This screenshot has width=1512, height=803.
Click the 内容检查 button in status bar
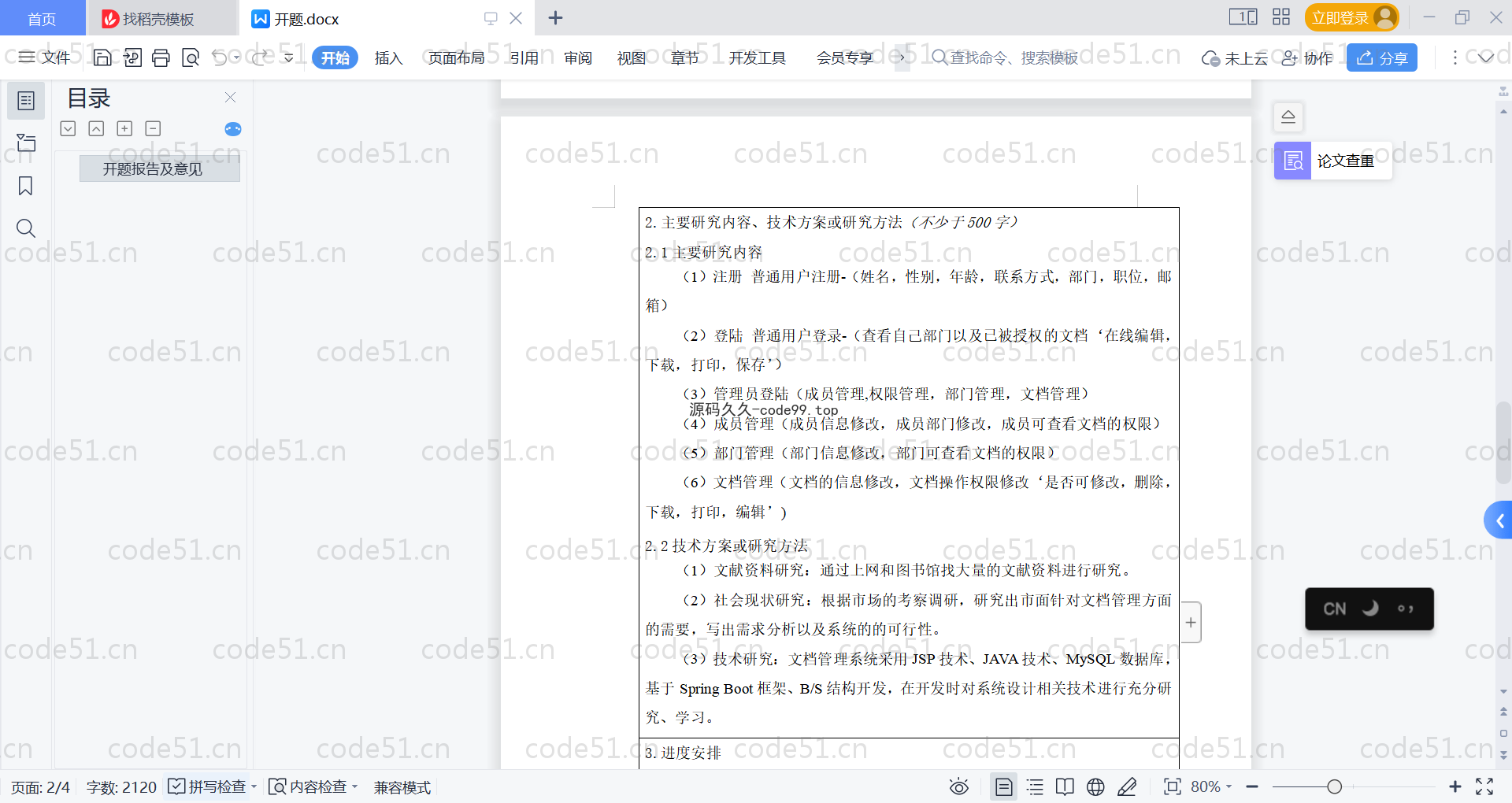(308, 786)
